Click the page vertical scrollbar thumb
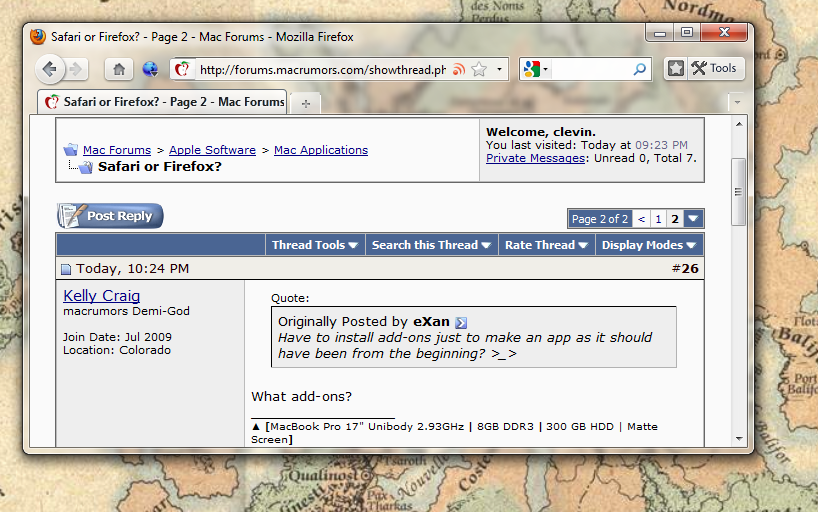Viewport: 818px width, 512px height. point(738,192)
